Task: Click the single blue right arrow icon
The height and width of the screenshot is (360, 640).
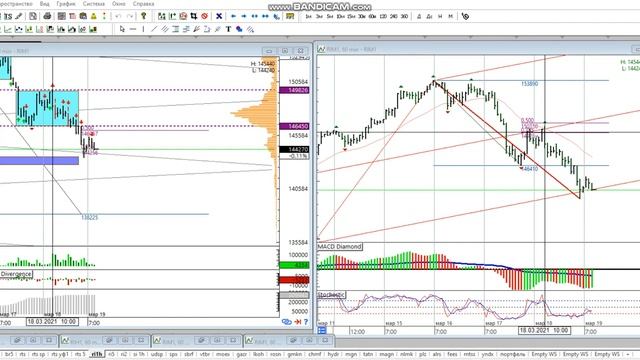Action: 244,16
